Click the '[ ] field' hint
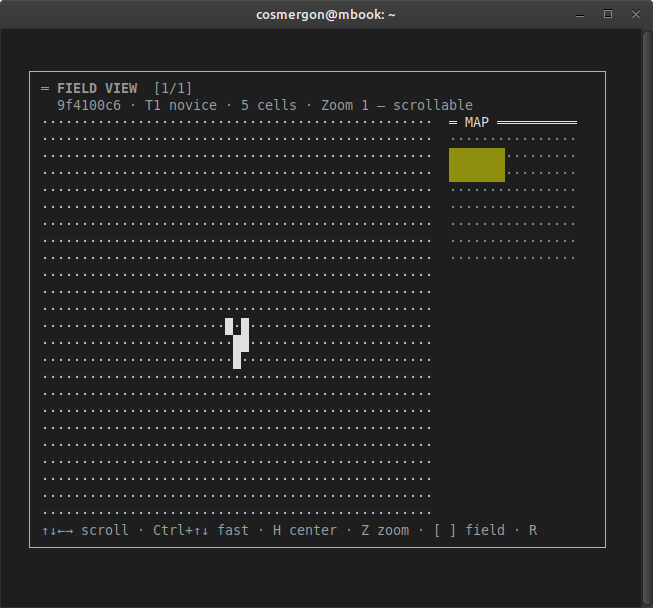 pos(469,530)
